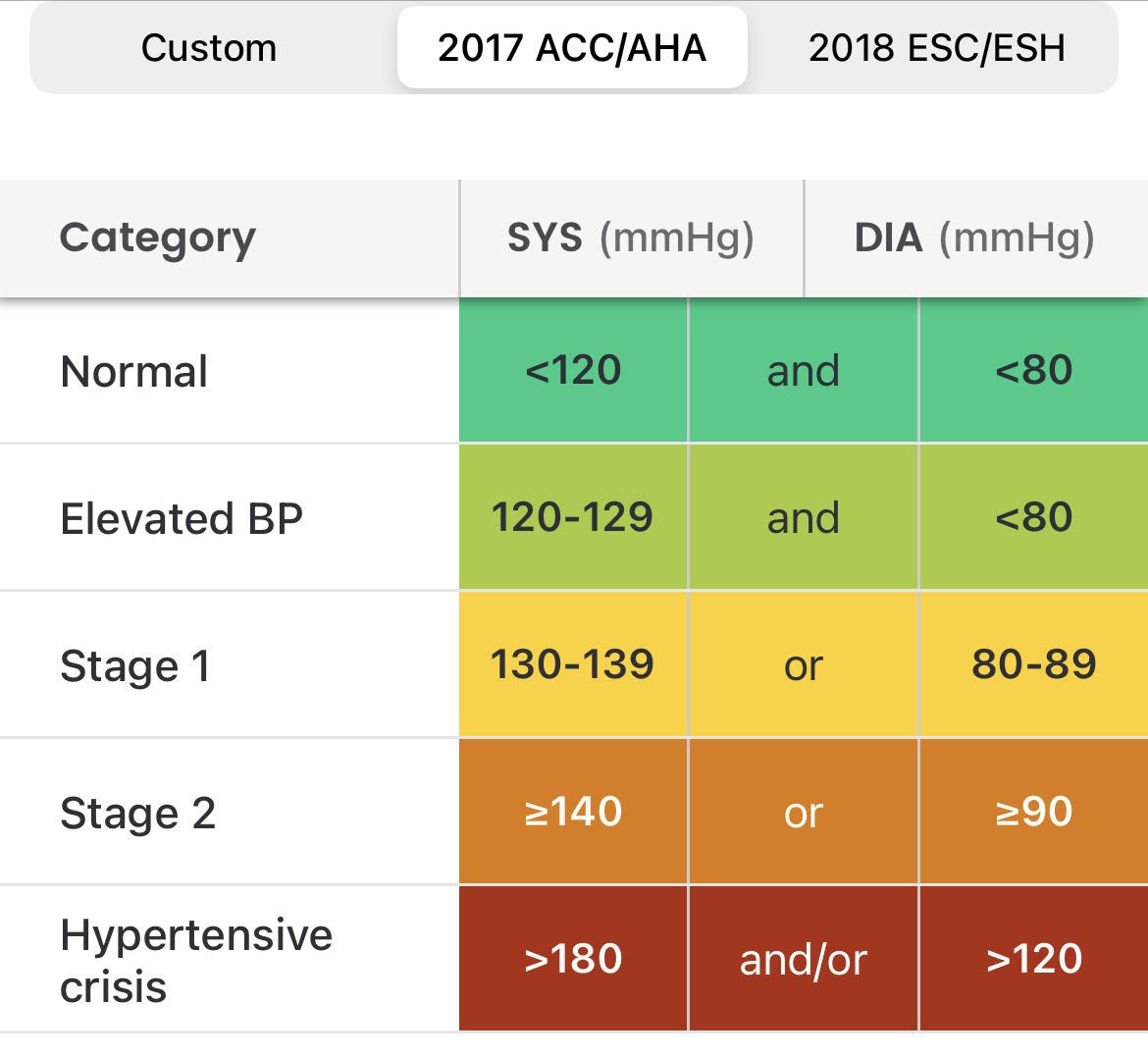
Task: Click the red >120 diastolic cell
Action: (x=1033, y=959)
